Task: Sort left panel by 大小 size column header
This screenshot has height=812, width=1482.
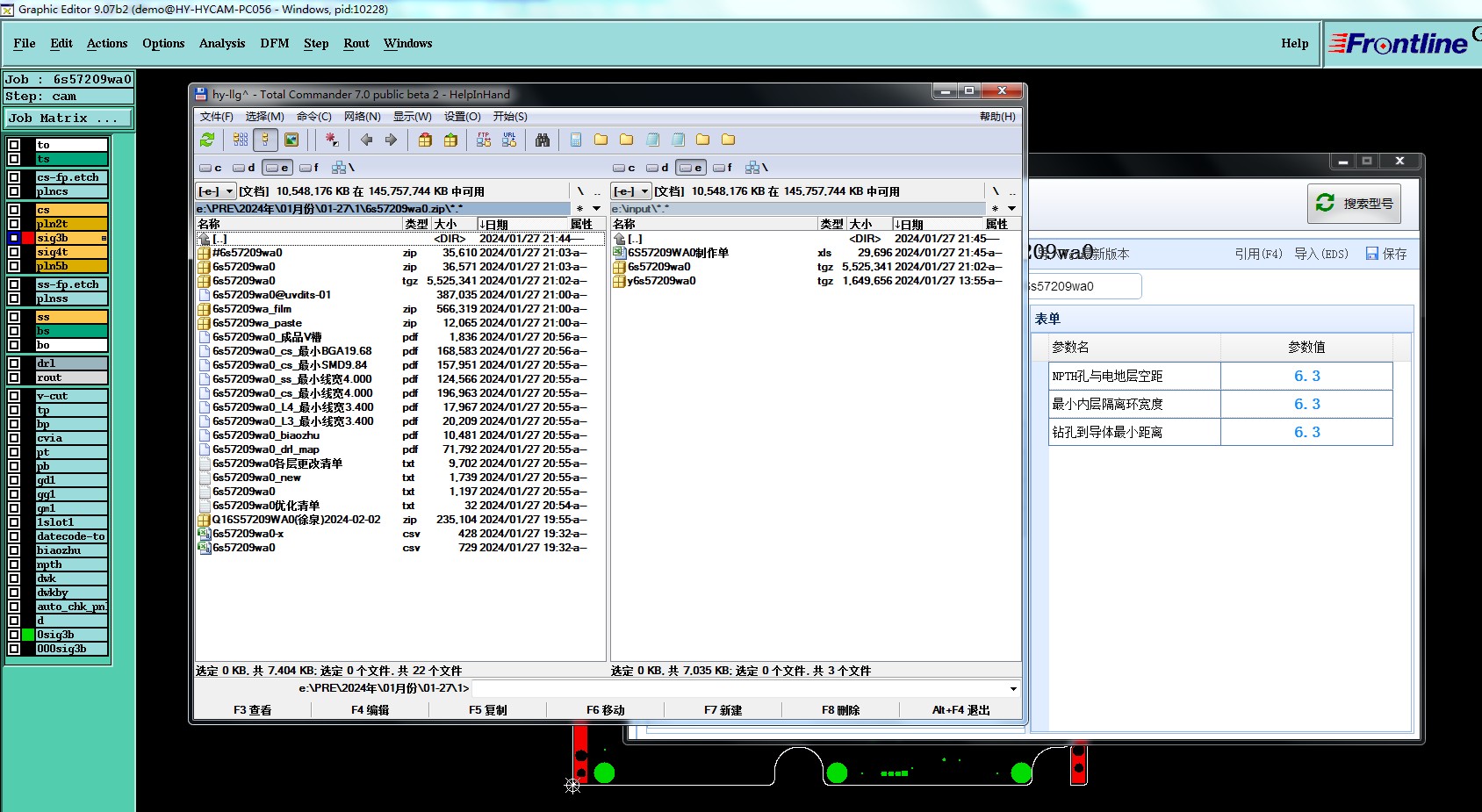Action: 454,224
